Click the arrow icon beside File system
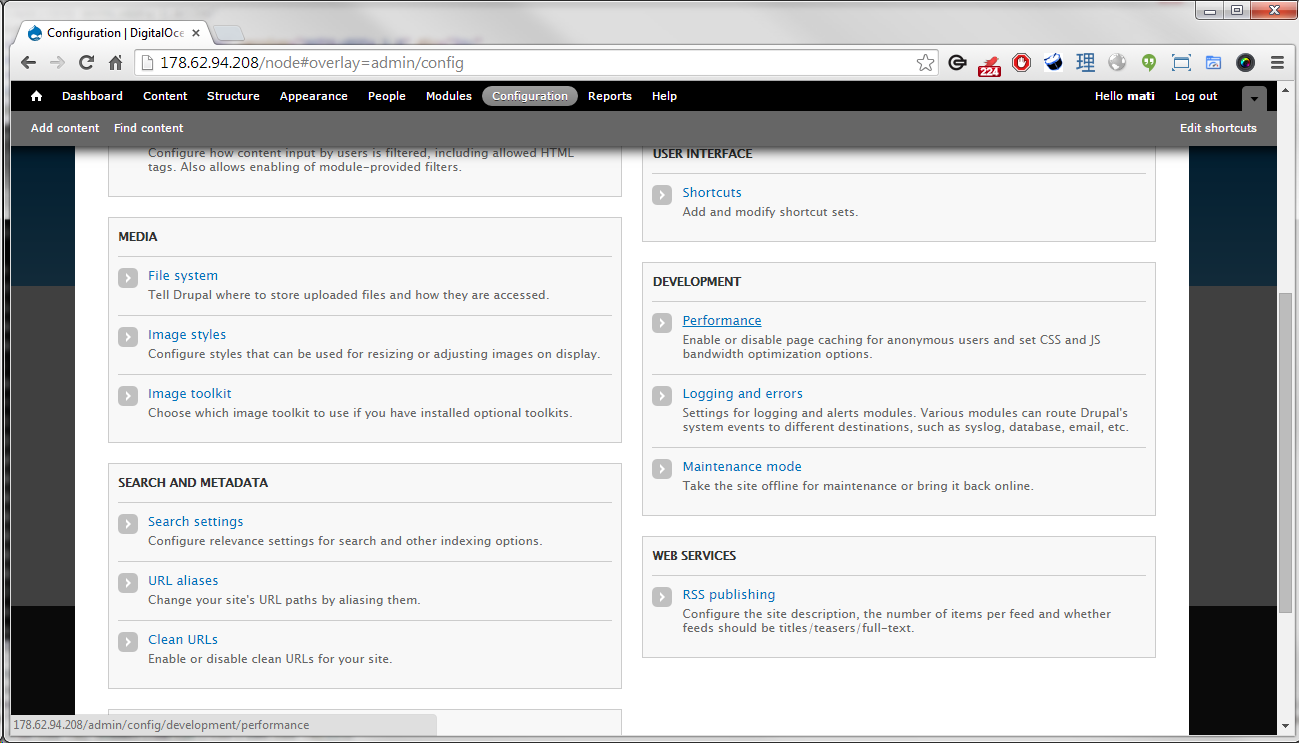The image size is (1299, 743). point(128,278)
